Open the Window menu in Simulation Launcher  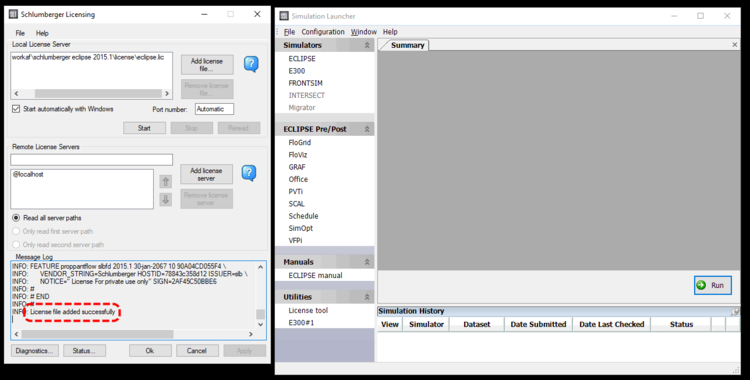point(364,32)
